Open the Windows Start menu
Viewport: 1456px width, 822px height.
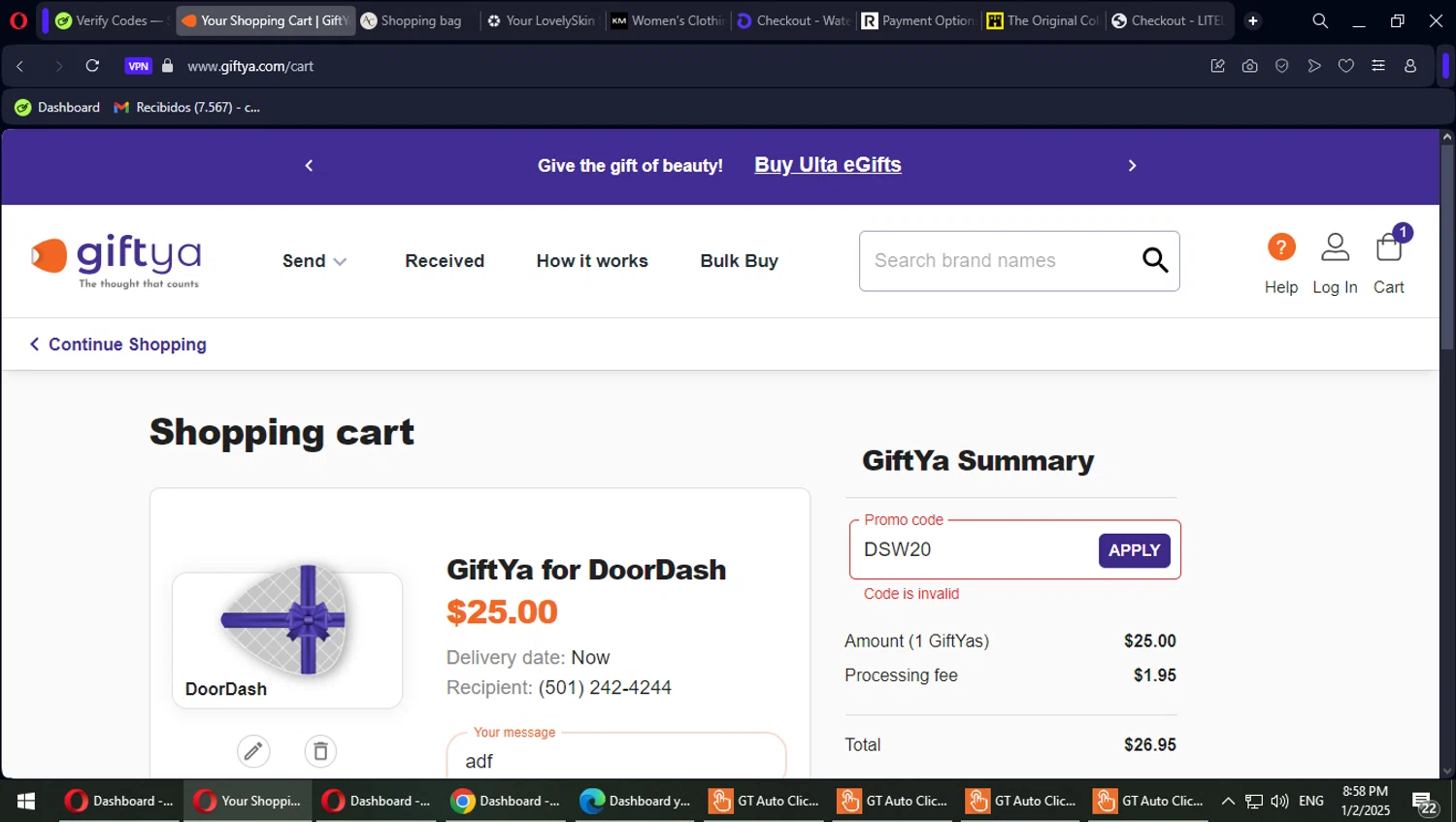click(x=26, y=801)
